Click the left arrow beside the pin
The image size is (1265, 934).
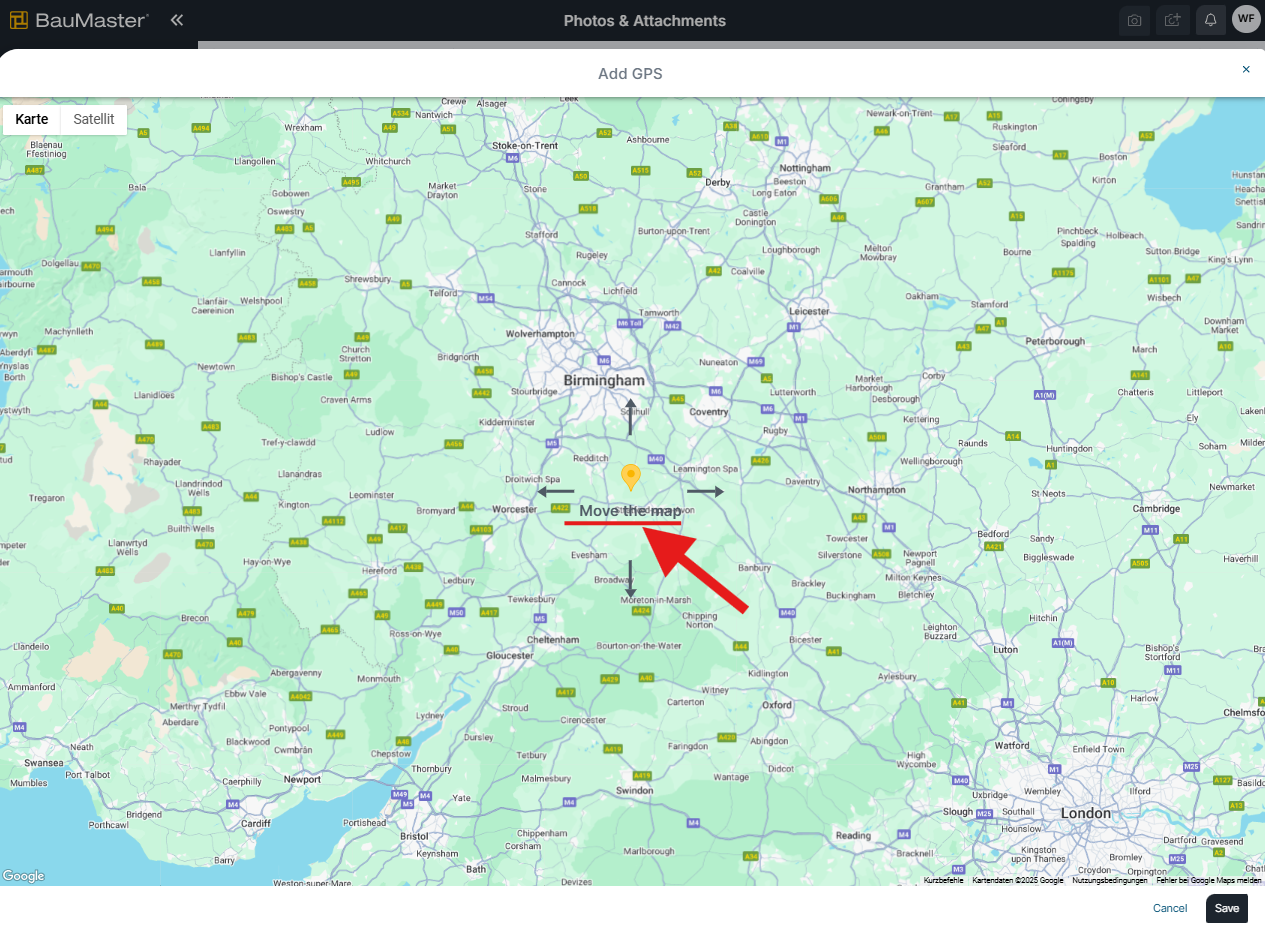point(556,491)
